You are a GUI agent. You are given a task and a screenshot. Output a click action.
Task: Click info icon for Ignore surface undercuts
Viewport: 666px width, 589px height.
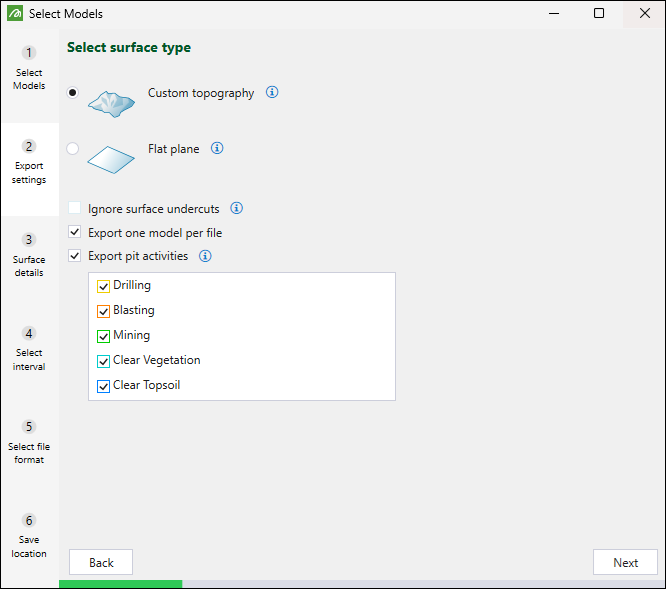coord(237,209)
